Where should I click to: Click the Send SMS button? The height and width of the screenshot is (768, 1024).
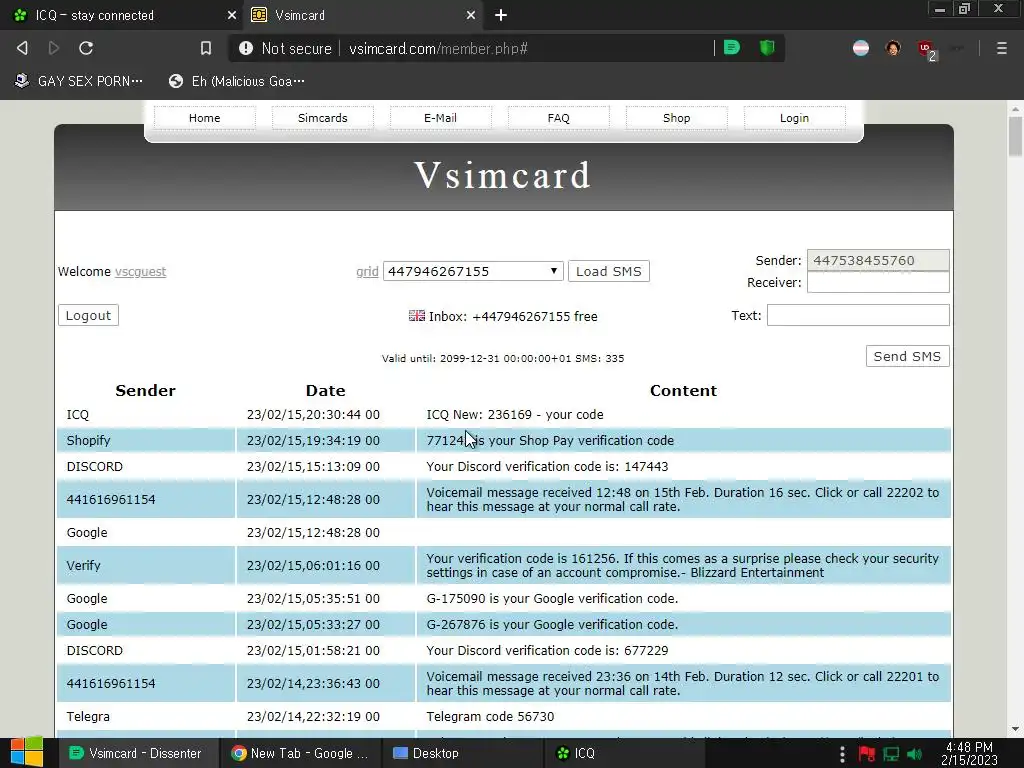tap(907, 356)
